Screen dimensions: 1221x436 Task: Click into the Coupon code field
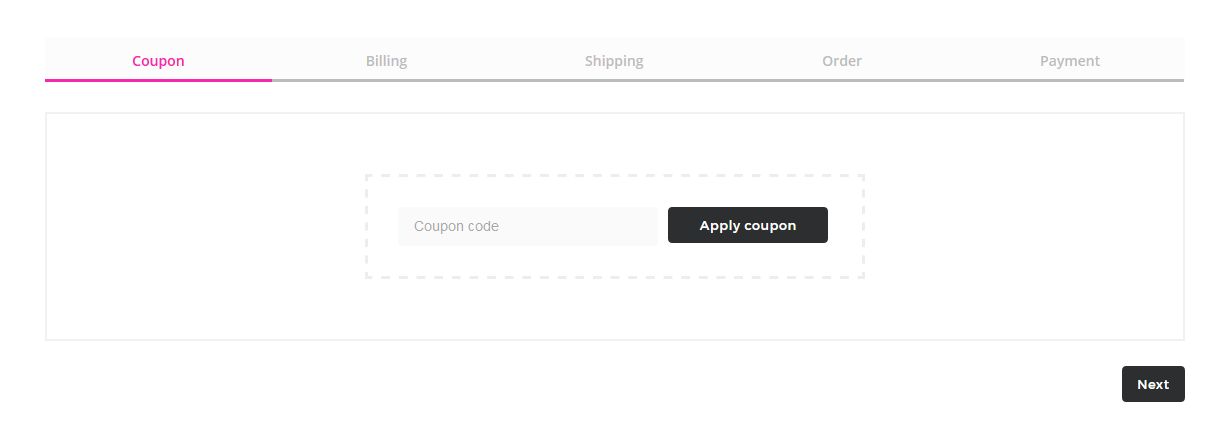[527, 226]
